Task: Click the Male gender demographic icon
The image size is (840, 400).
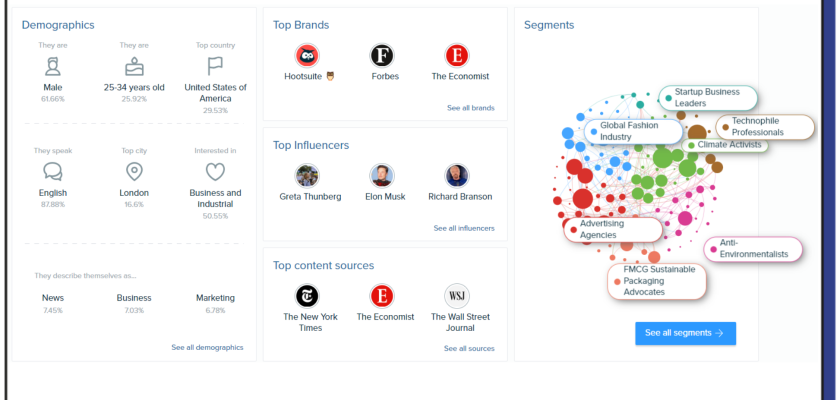Action: (x=52, y=67)
